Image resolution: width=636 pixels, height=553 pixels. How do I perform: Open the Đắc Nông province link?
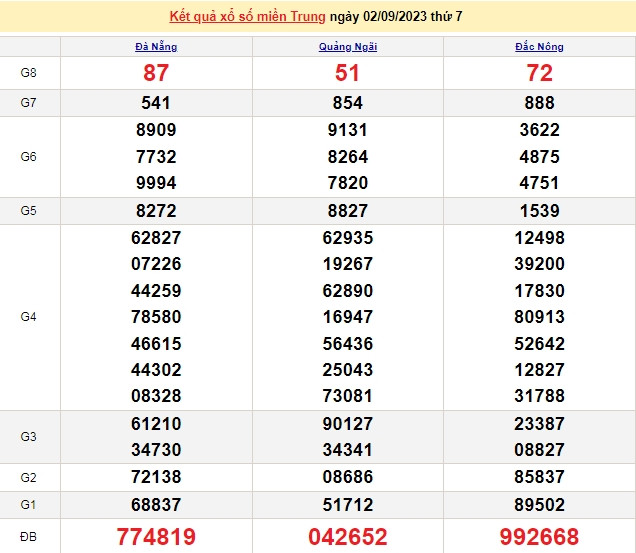(x=540, y=46)
